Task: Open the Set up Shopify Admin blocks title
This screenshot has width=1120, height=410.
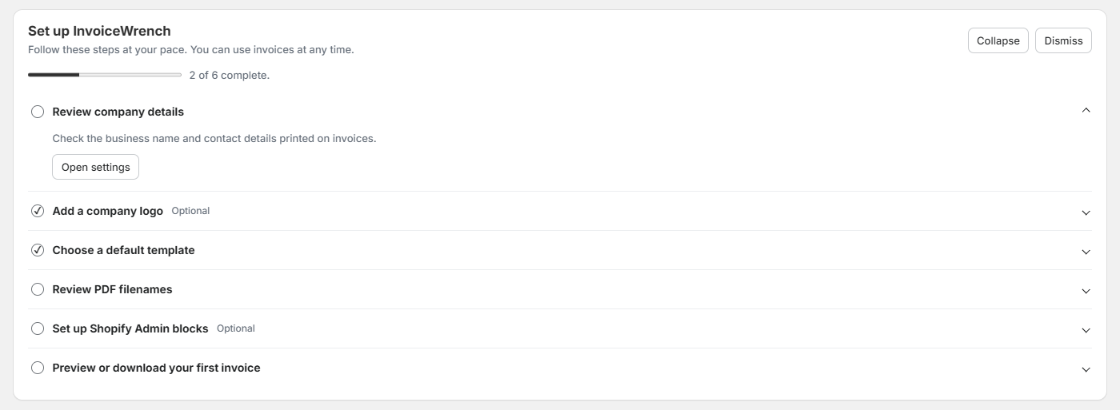Action: [130, 329]
